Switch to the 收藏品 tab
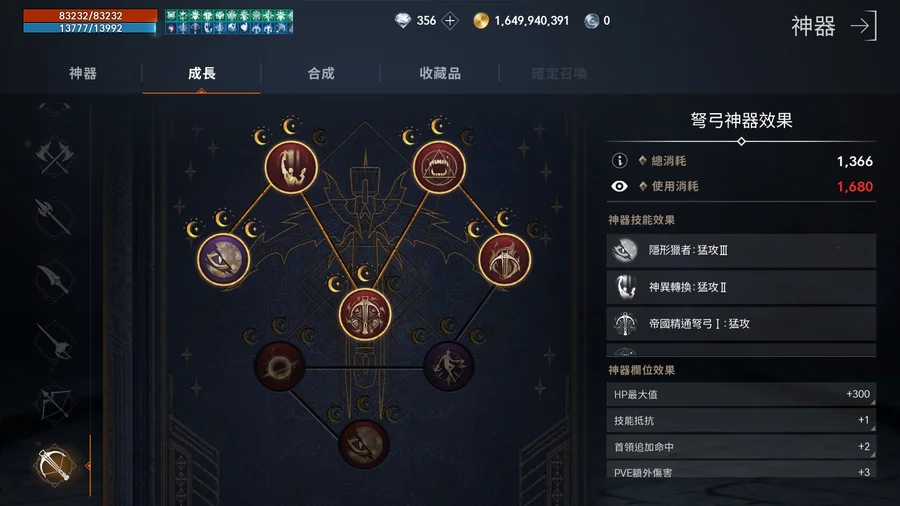 440,73
